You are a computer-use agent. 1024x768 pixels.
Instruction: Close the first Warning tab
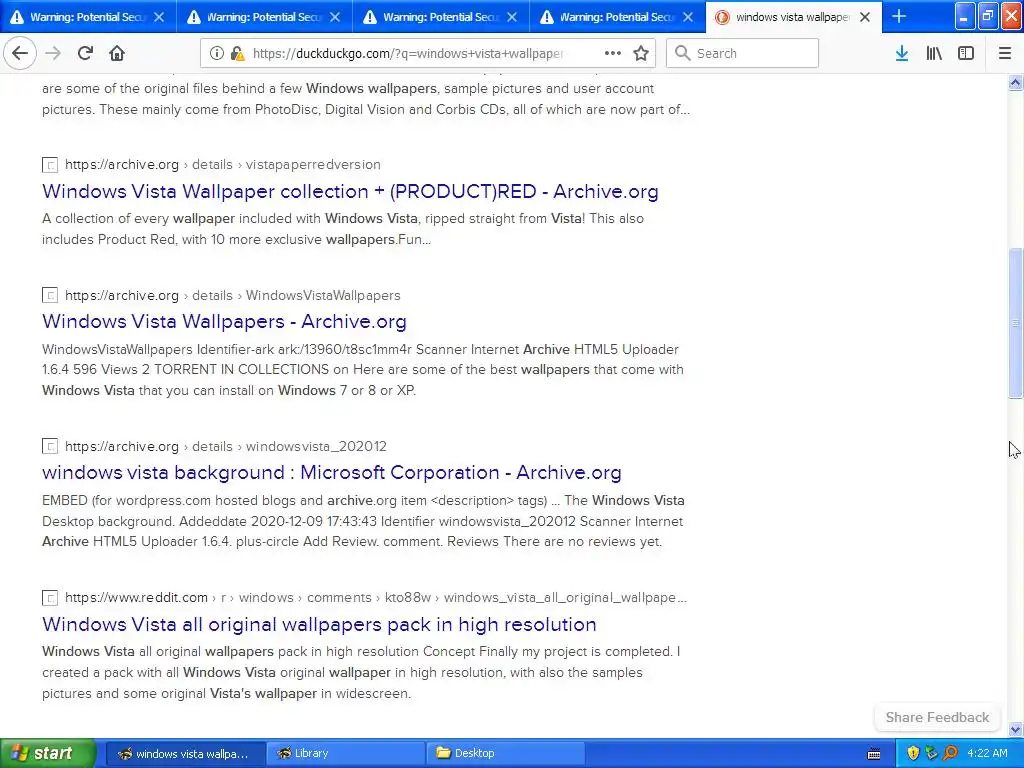(159, 17)
